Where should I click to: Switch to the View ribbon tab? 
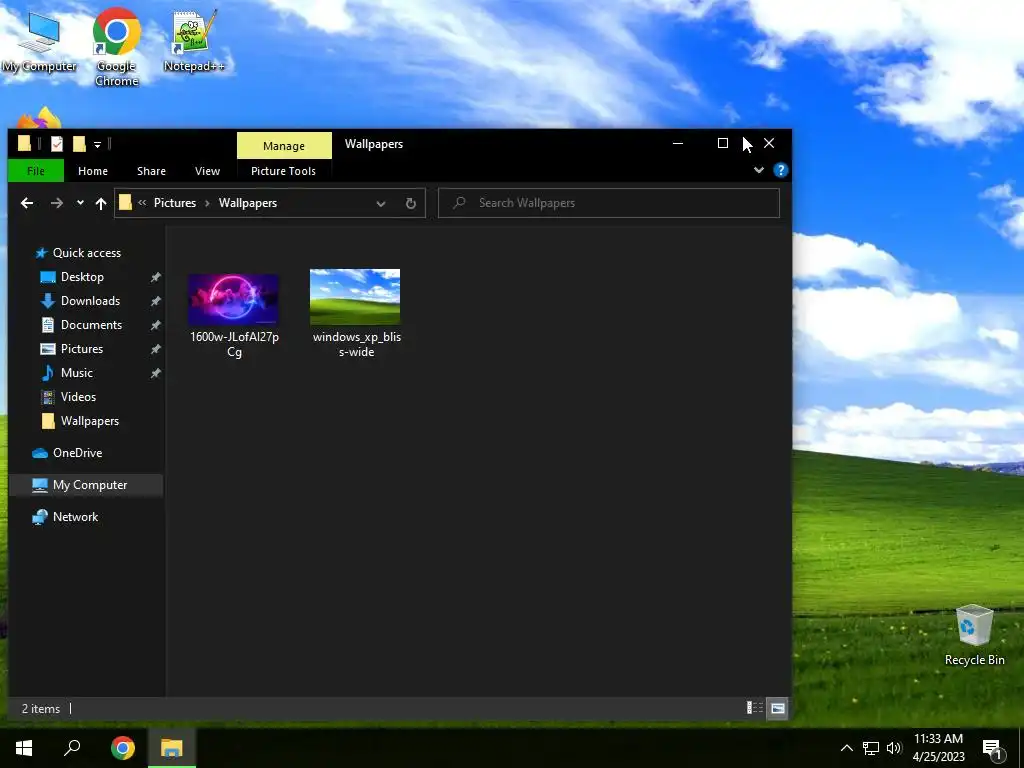(x=207, y=171)
